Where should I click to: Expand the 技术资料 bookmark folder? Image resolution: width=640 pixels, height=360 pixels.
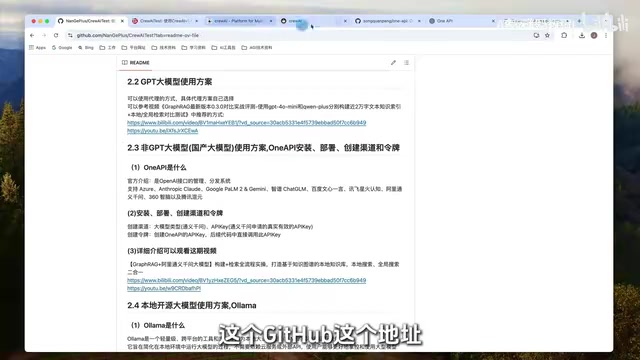pos(163,48)
